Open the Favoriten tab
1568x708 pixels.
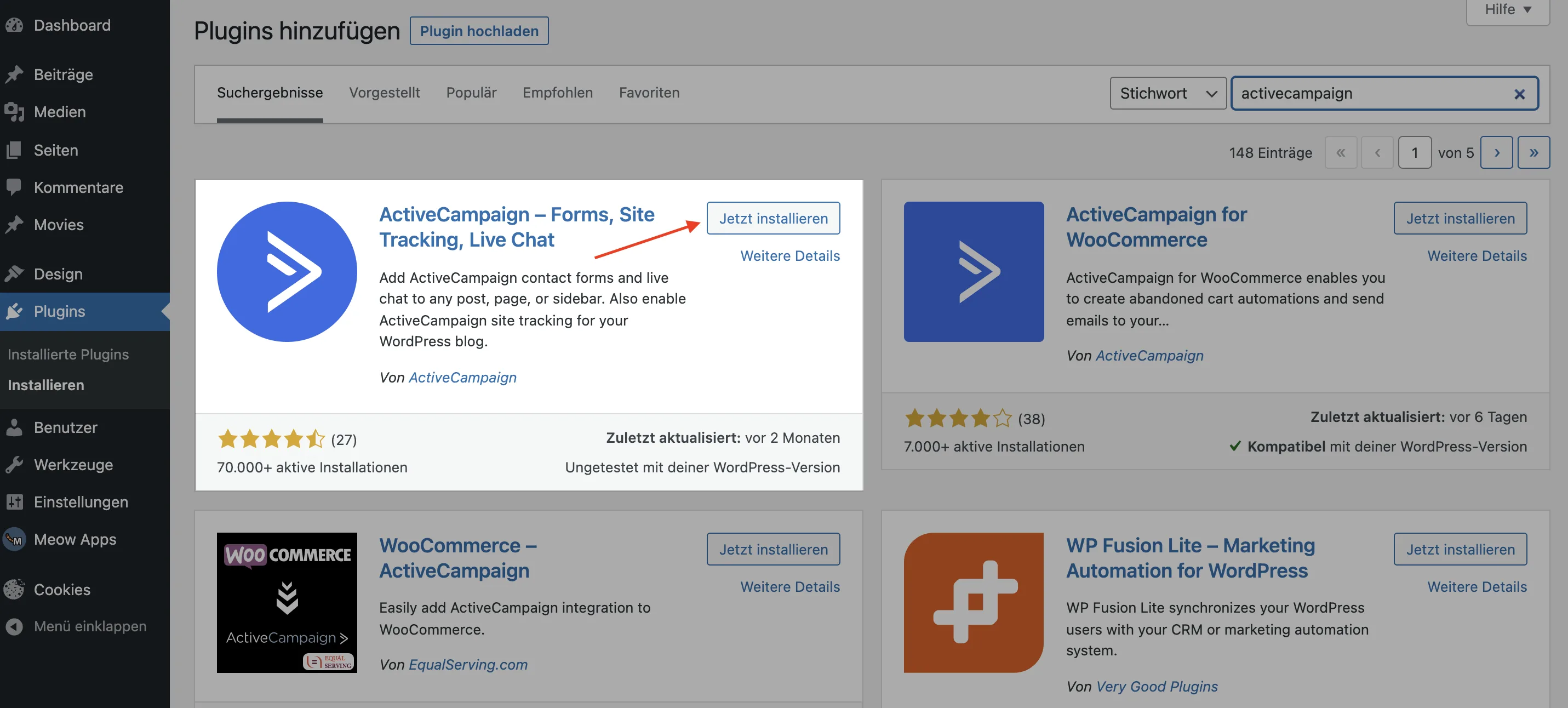point(649,93)
